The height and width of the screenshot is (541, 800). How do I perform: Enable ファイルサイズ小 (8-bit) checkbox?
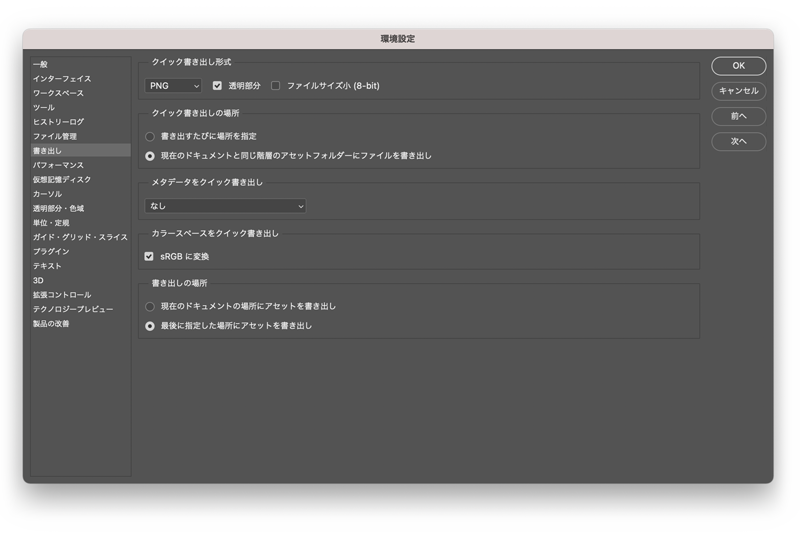[276, 86]
